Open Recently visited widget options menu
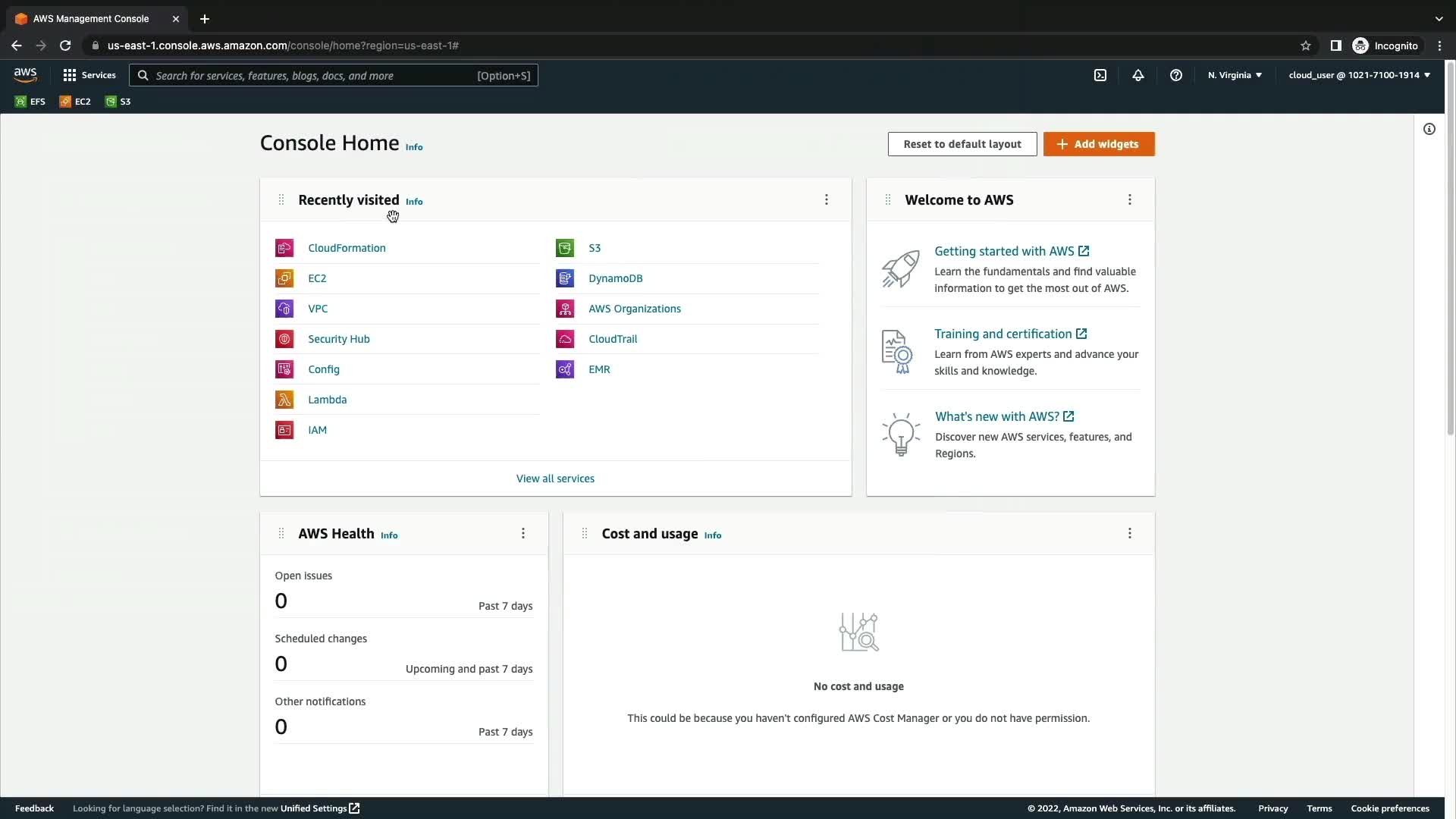The image size is (1456, 819). 826,199
